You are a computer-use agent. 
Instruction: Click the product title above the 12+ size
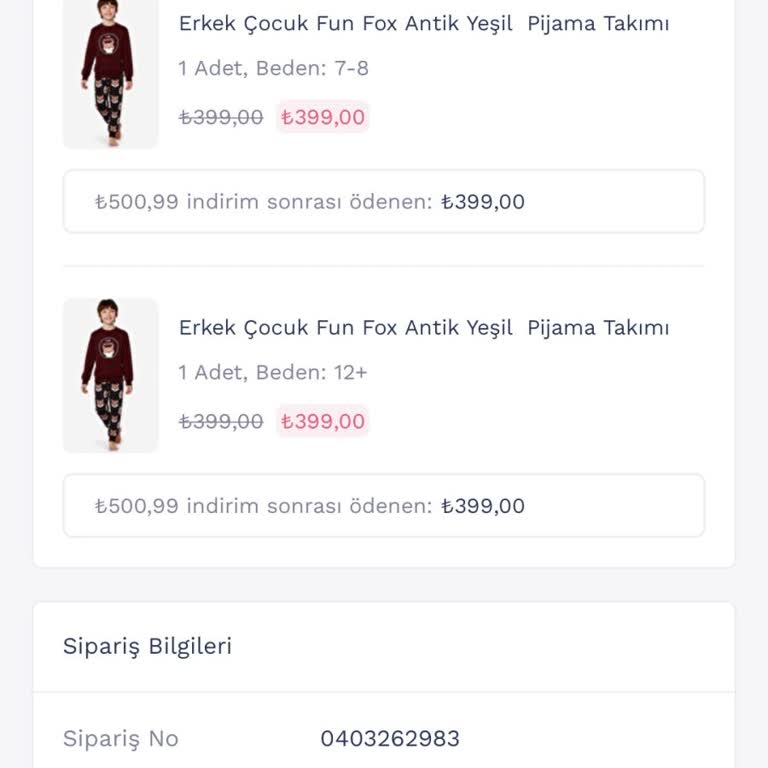pyautogui.click(x=424, y=328)
